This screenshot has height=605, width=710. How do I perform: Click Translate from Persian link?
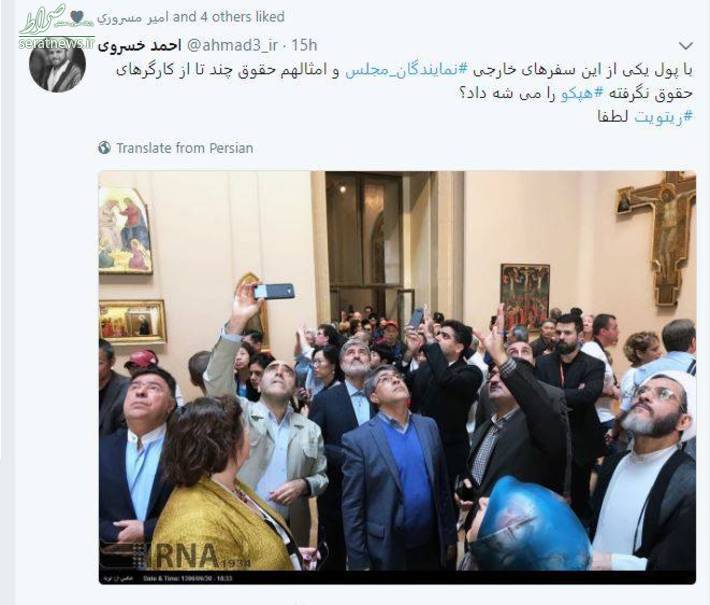(x=185, y=148)
